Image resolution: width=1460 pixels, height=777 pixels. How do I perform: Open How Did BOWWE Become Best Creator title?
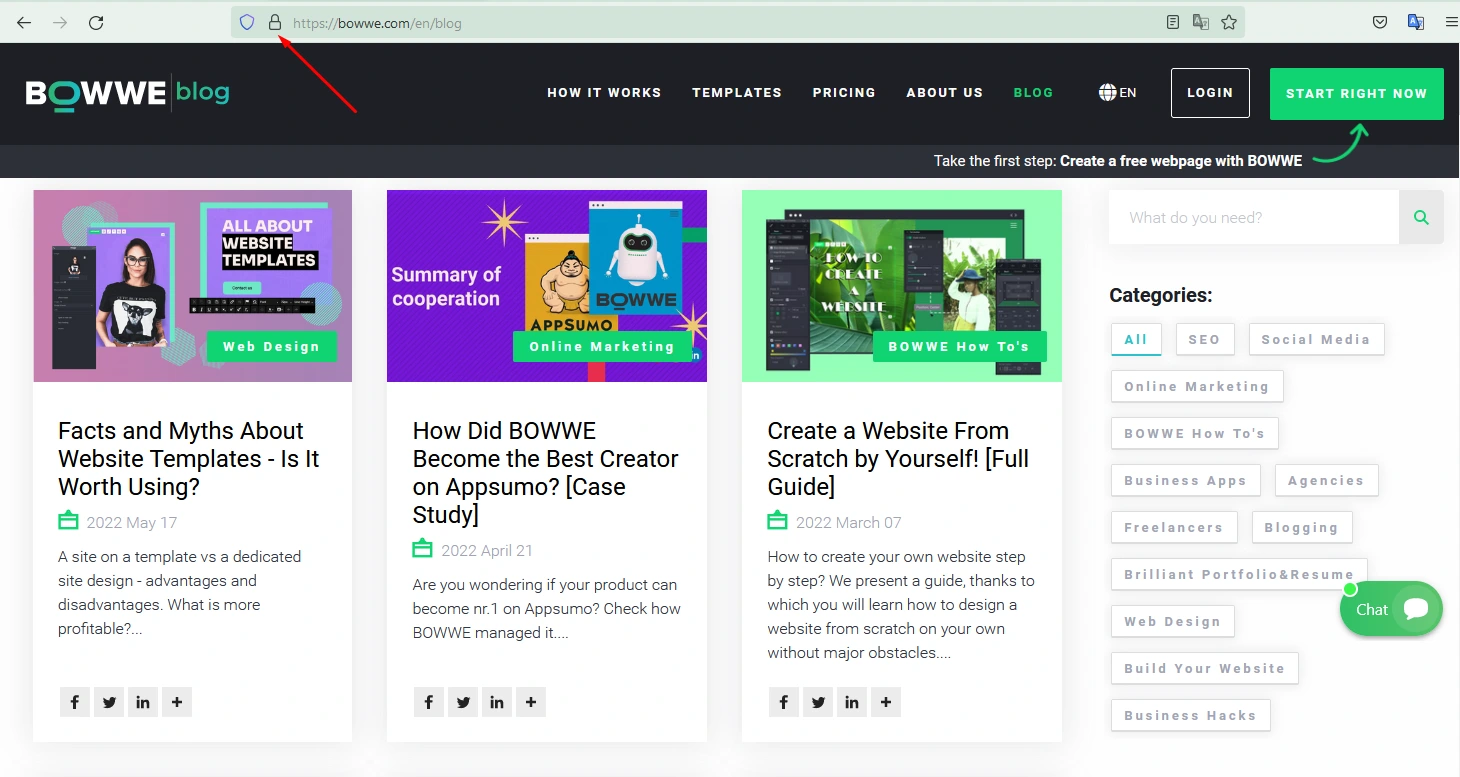click(x=546, y=472)
